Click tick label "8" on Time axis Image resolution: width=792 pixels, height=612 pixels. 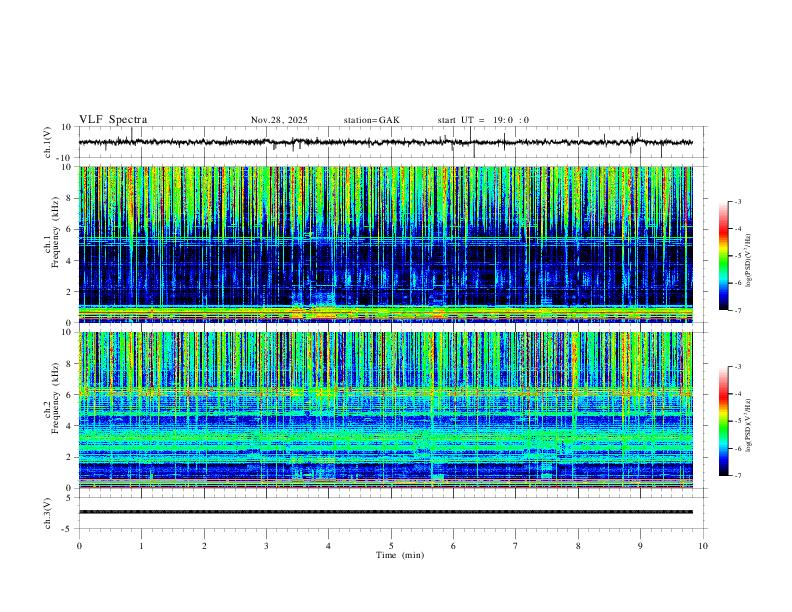tap(578, 546)
